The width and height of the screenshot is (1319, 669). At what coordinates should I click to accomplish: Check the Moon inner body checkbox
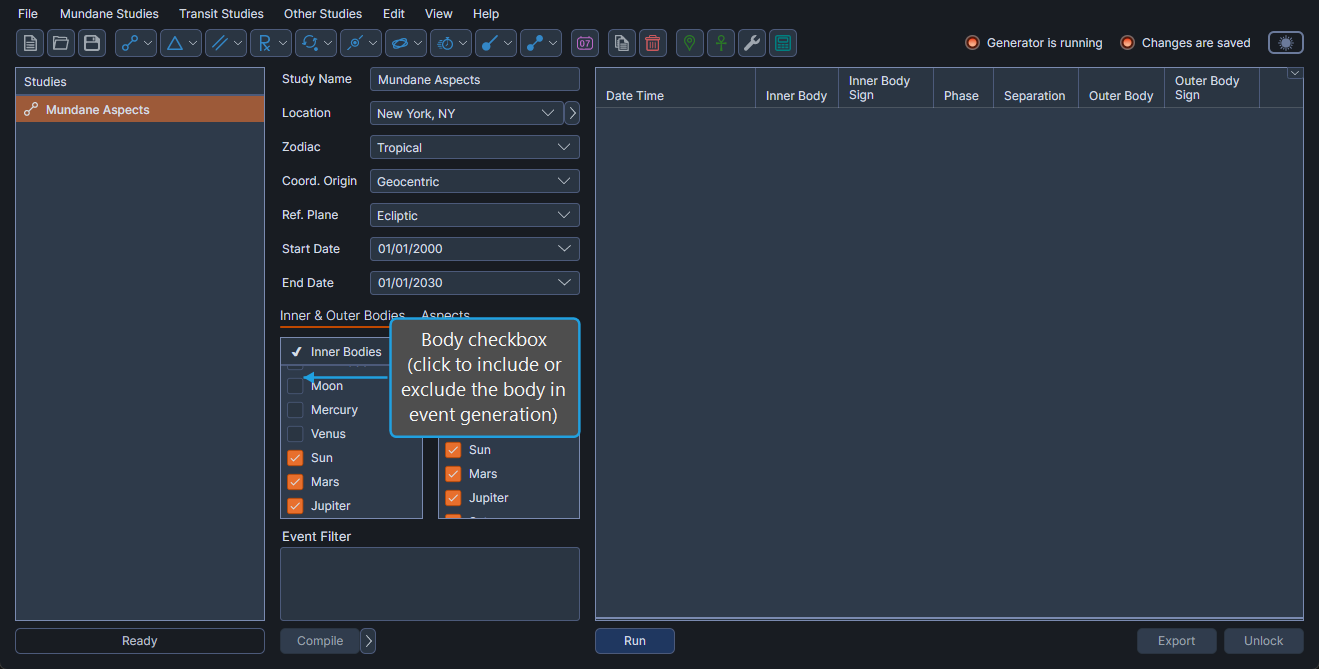pos(295,386)
